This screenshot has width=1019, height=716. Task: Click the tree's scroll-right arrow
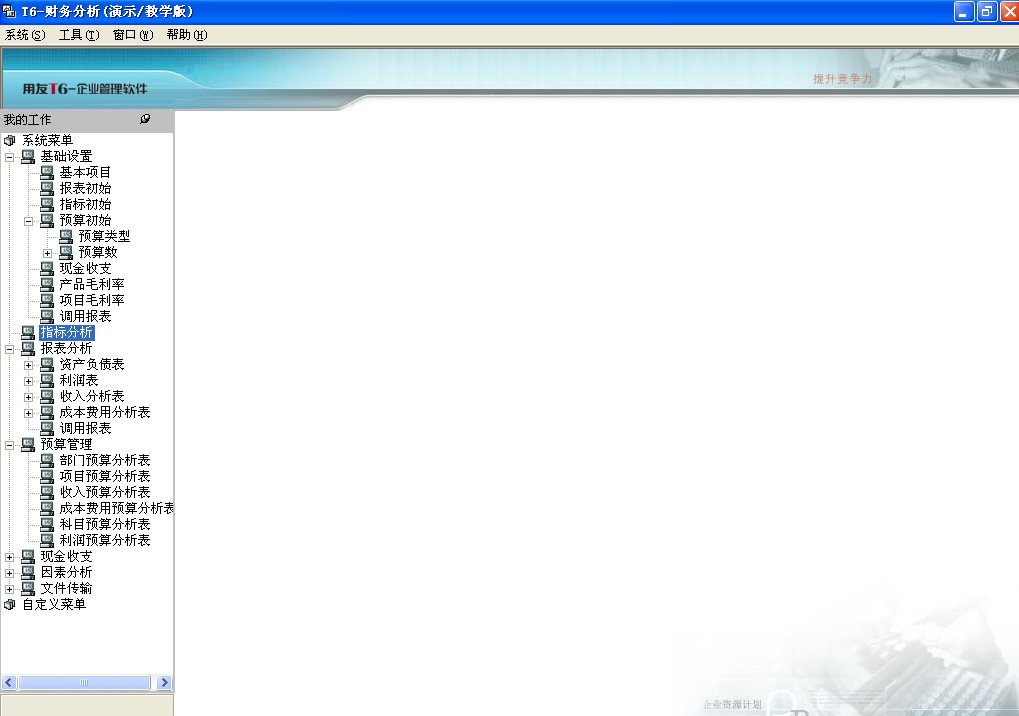coord(164,682)
